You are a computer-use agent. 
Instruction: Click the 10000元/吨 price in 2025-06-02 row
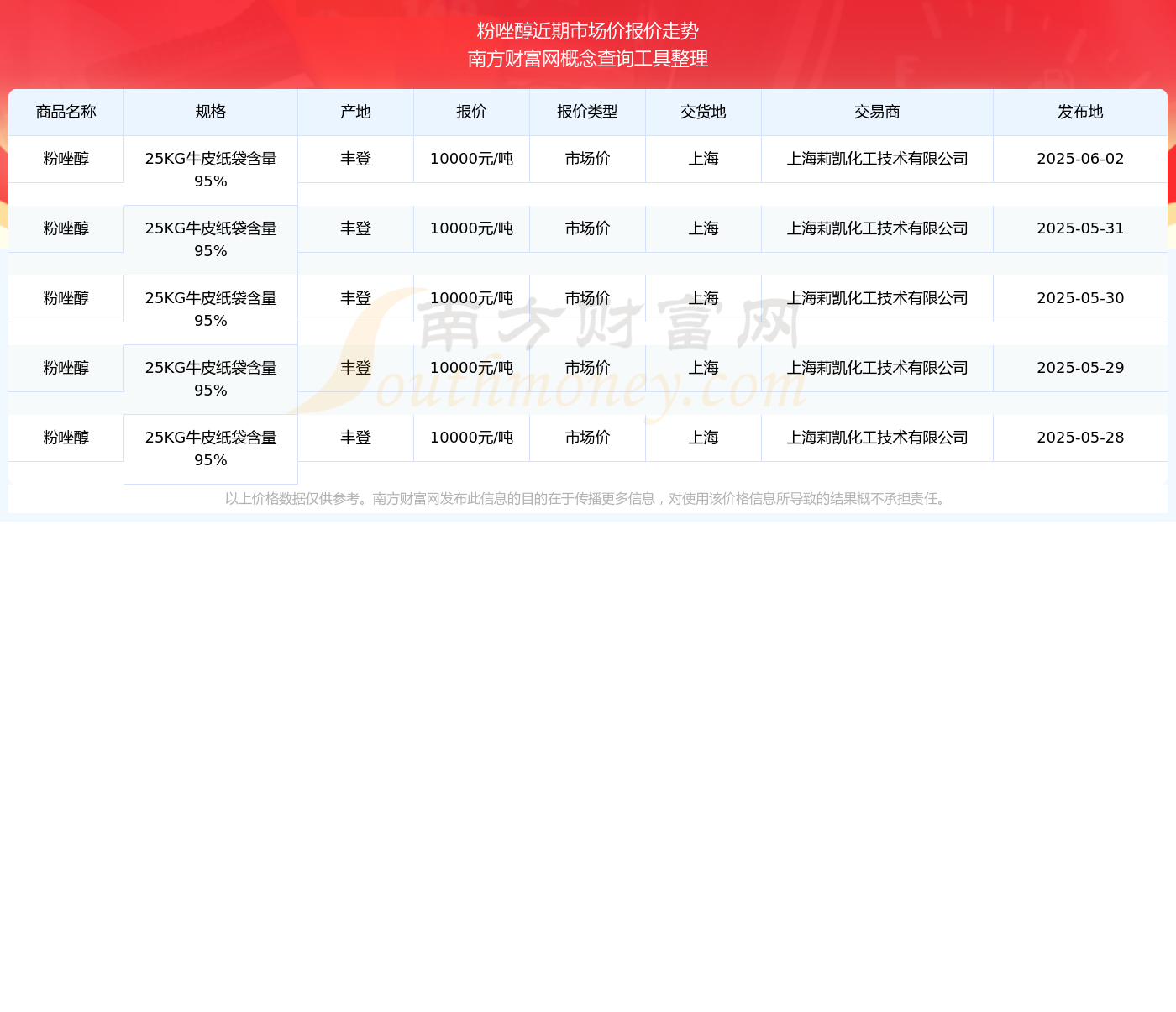pyautogui.click(x=472, y=159)
